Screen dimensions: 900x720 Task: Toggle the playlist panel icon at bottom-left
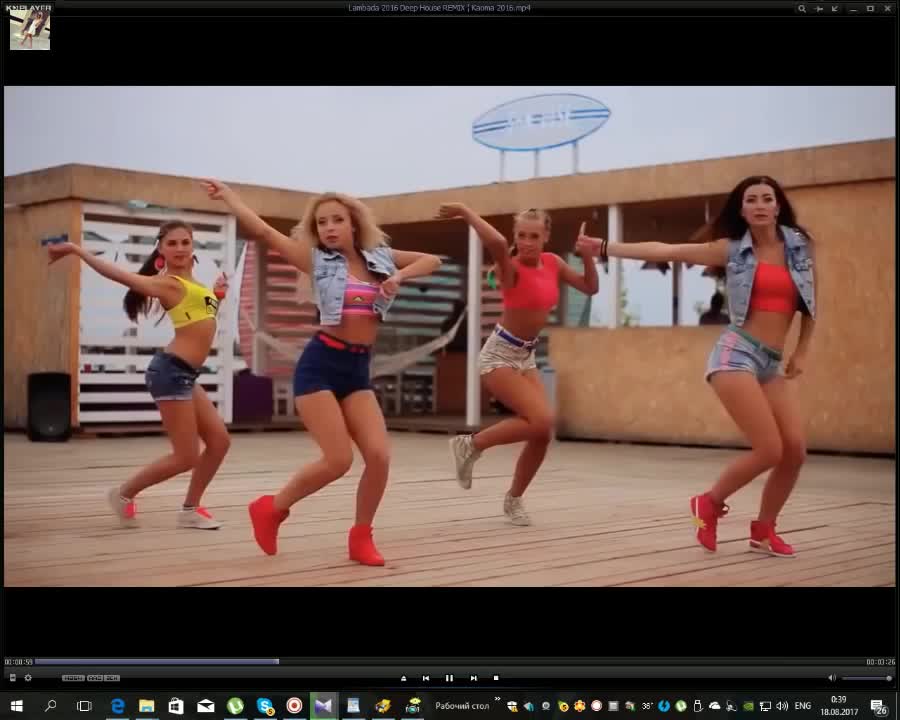(x=12, y=678)
